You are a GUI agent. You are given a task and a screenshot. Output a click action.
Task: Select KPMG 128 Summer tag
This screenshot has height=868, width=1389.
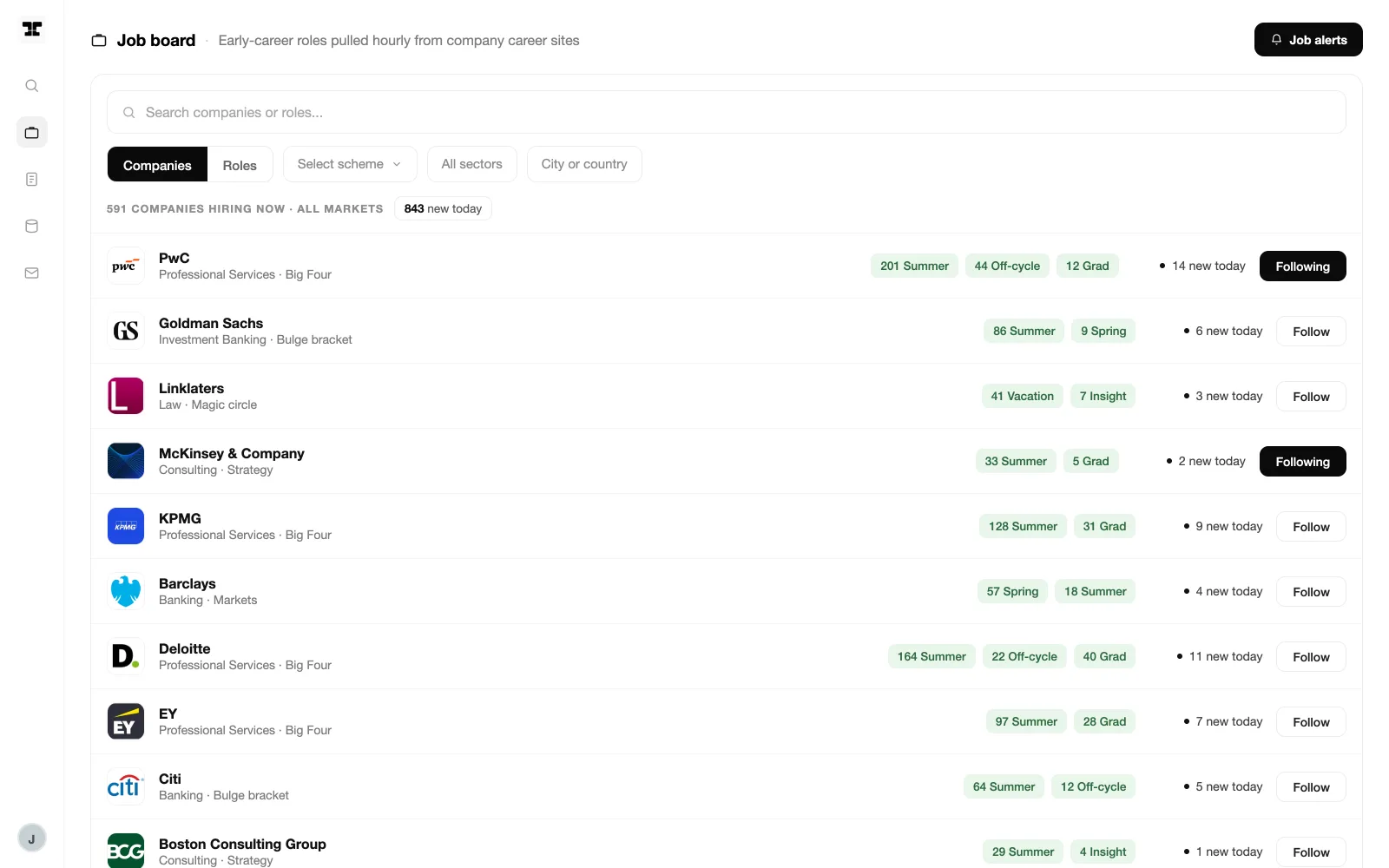(x=1023, y=526)
